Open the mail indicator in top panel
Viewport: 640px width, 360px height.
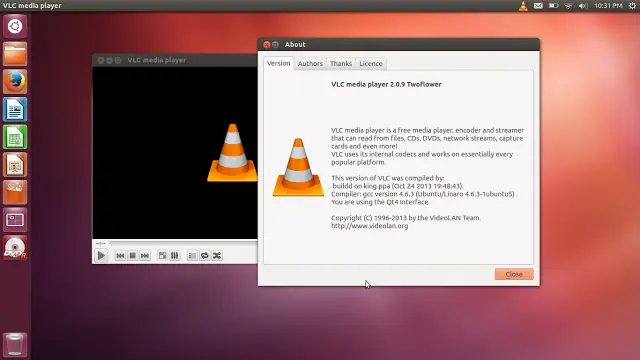(538, 6)
